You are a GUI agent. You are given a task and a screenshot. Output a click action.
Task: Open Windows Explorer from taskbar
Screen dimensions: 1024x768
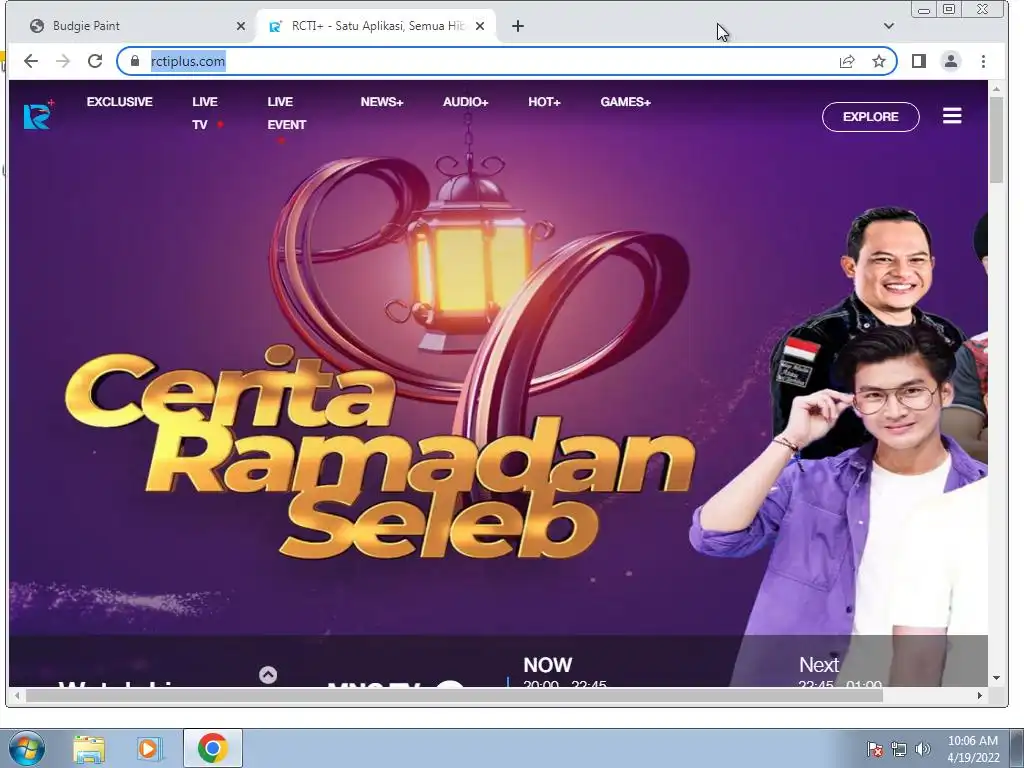[x=89, y=749]
